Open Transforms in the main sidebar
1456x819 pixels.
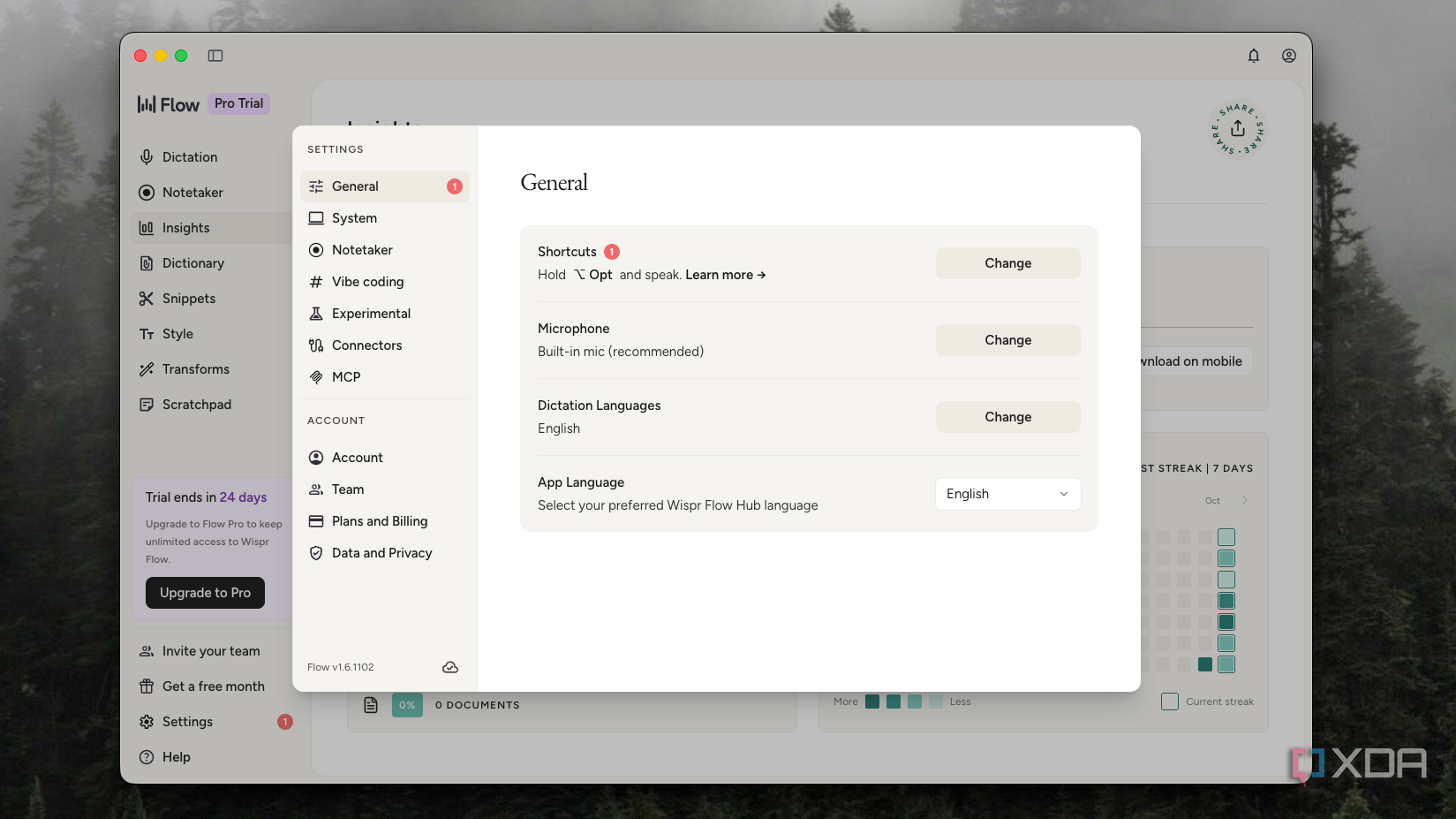(211, 369)
